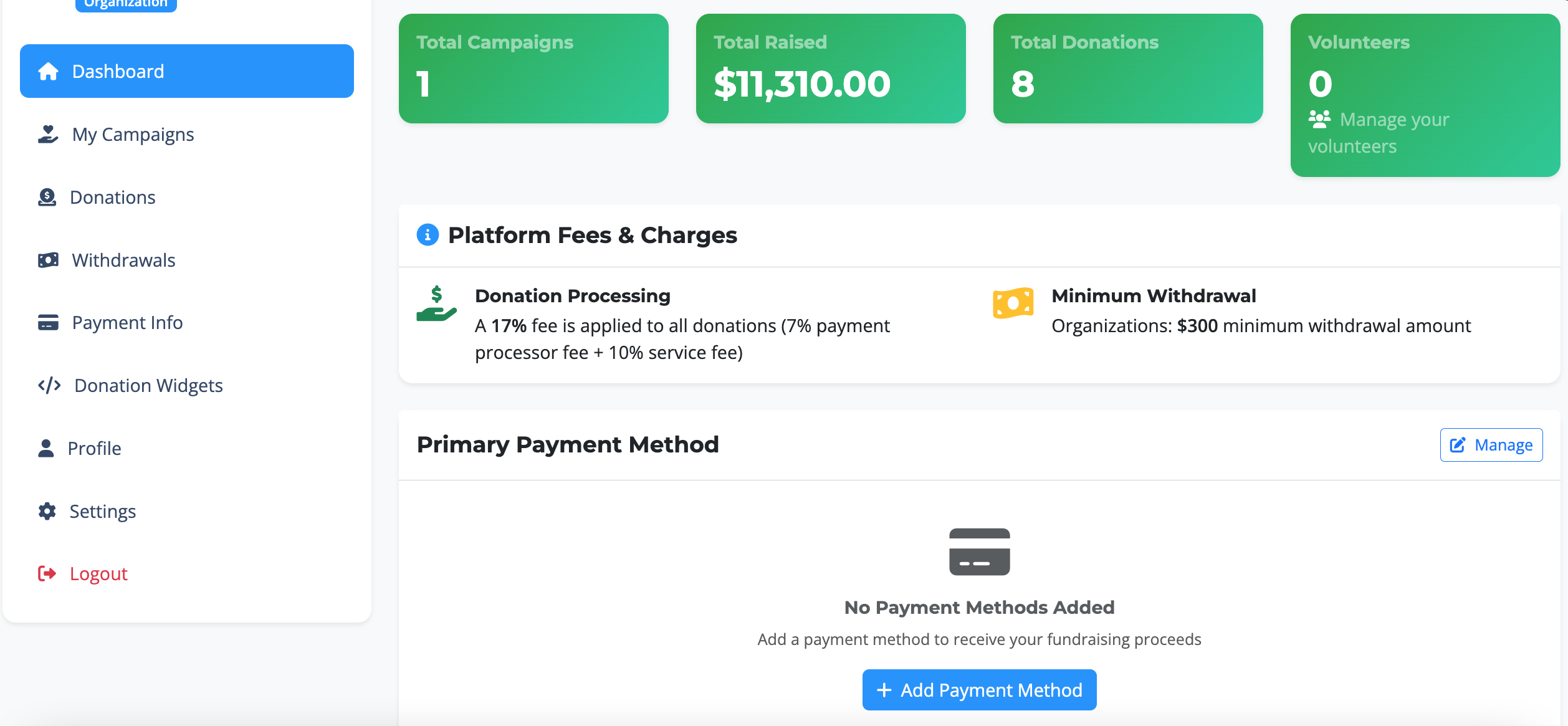Viewport: 1568px width, 726px height.
Task: Click the Manage button for payment method
Action: (x=1491, y=445)
